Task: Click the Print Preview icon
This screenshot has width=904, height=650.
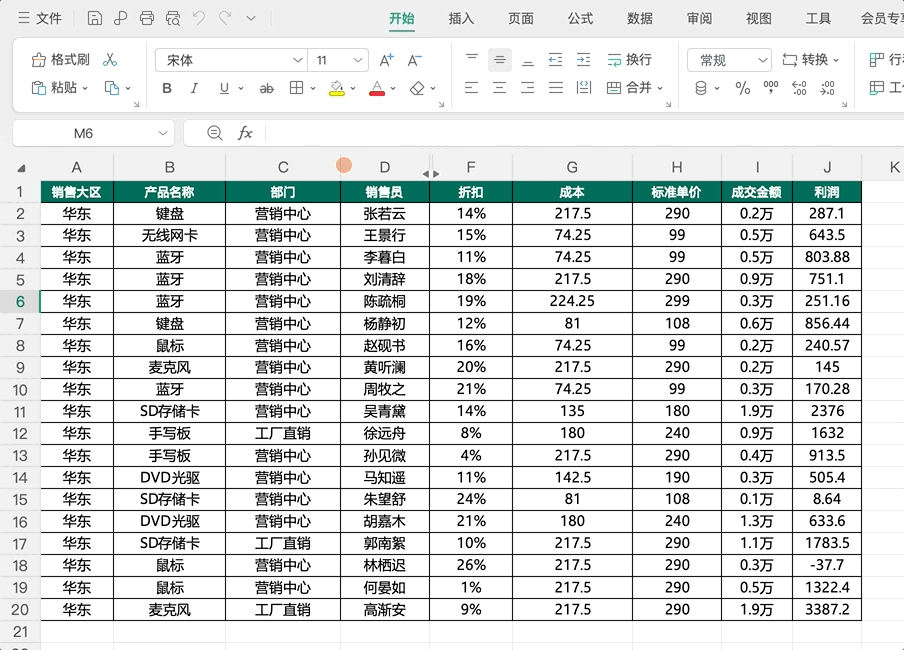Action: click(173, 18)
